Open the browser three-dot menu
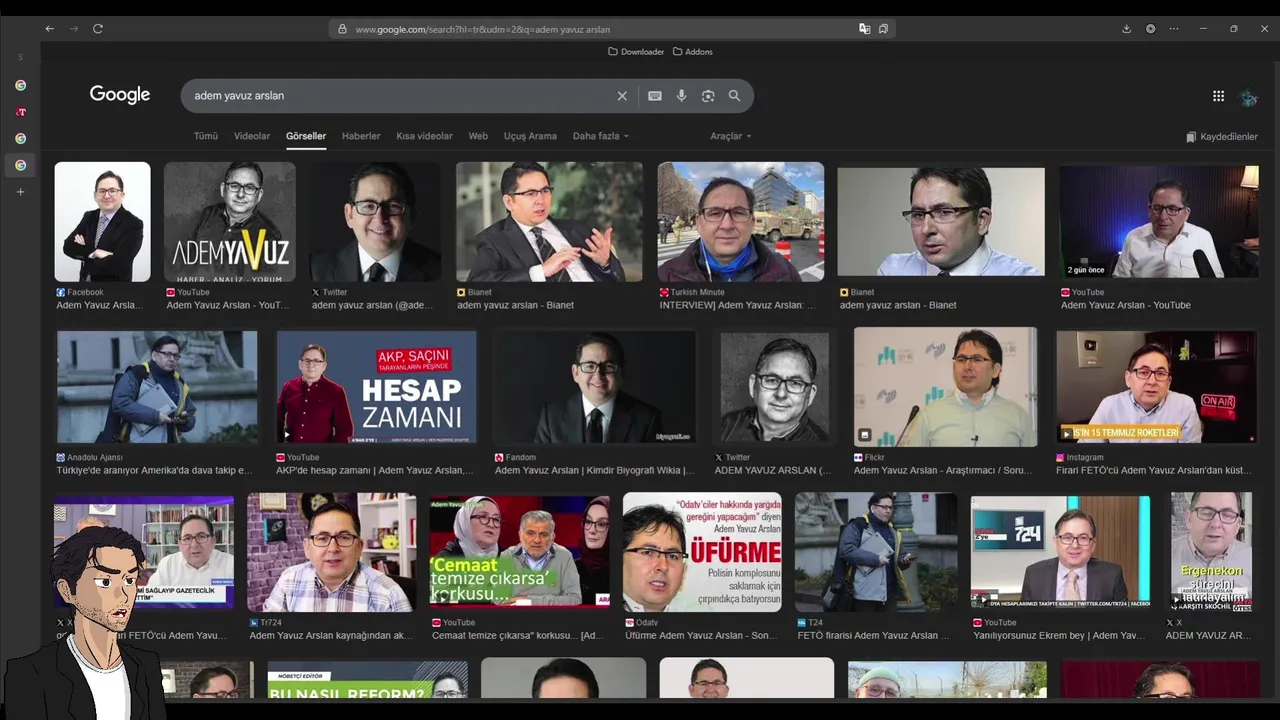Viewport: 1280px width, 720px height. (x=1174, y=29)
